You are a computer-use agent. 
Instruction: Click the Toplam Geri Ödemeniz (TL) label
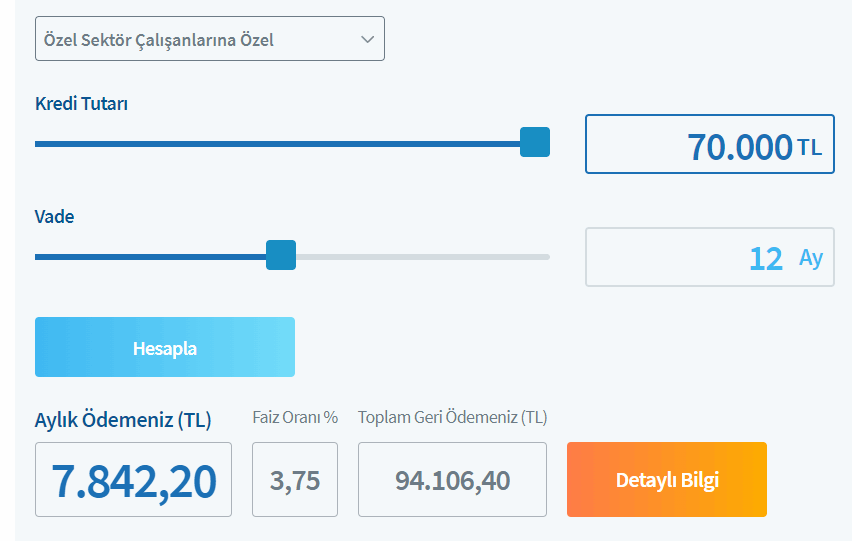pyautogui.click(x=452, y=417)
